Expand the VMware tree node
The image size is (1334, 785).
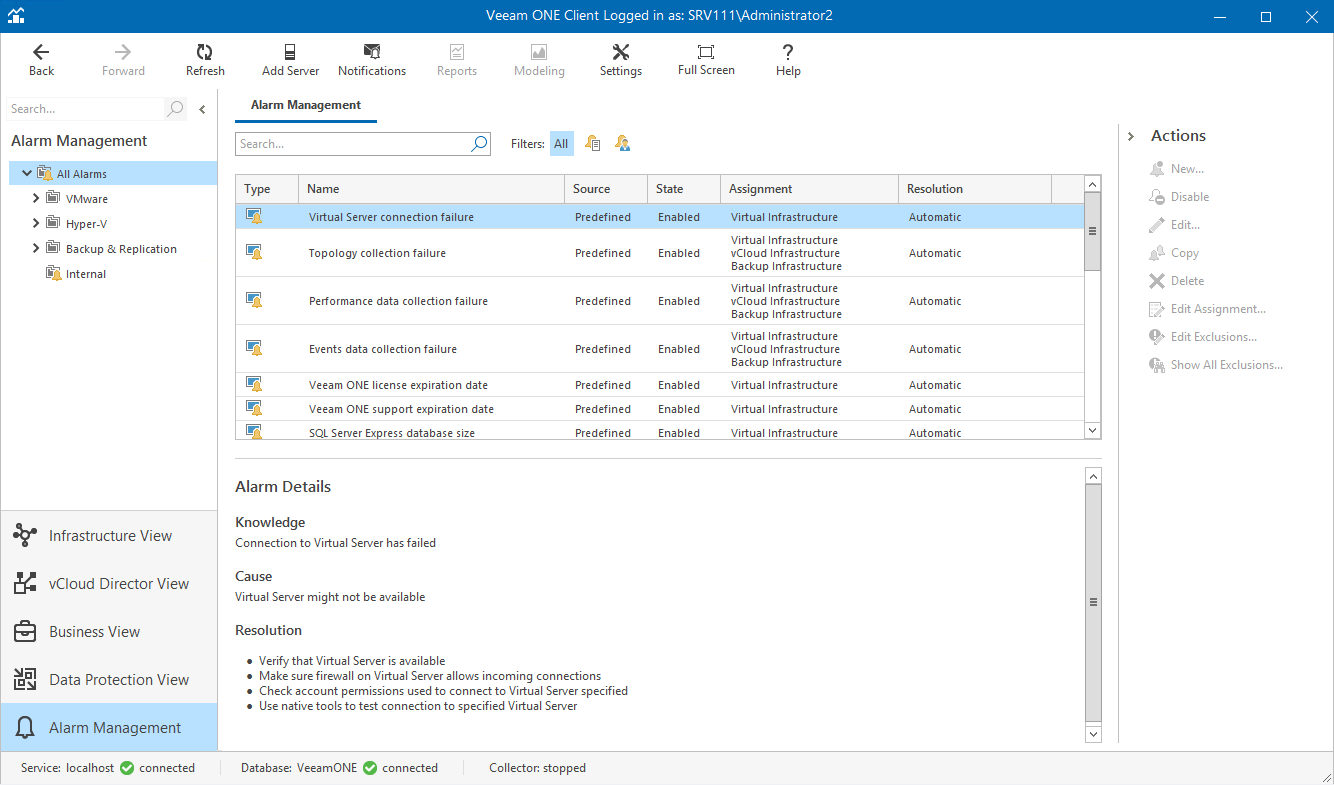(x=37, y=199)
